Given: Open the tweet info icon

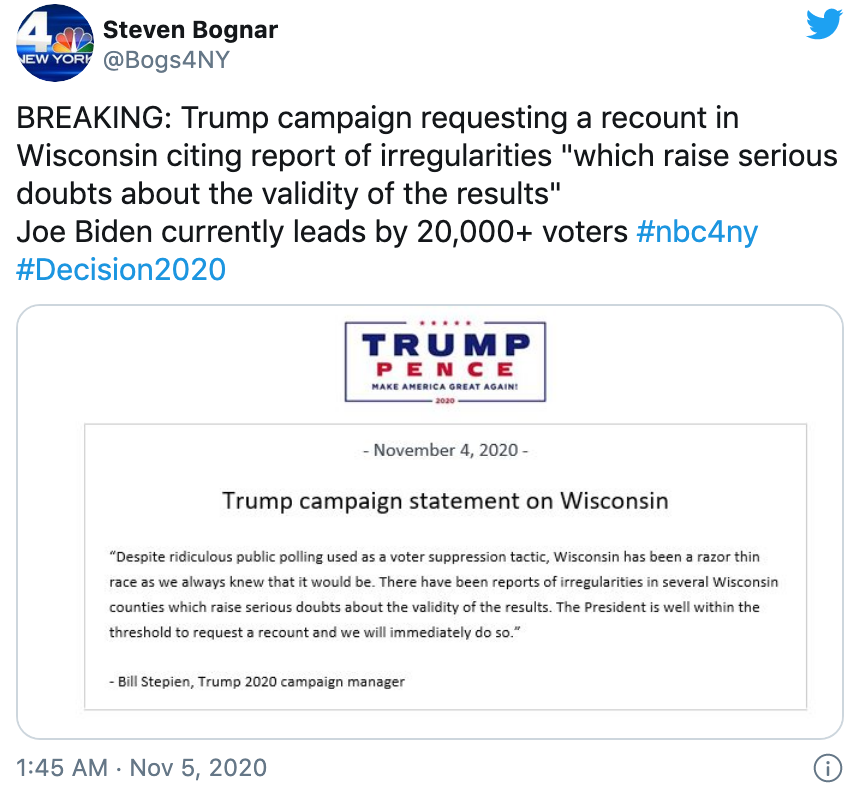Looking at the screenshot, I should pos(828,768).
